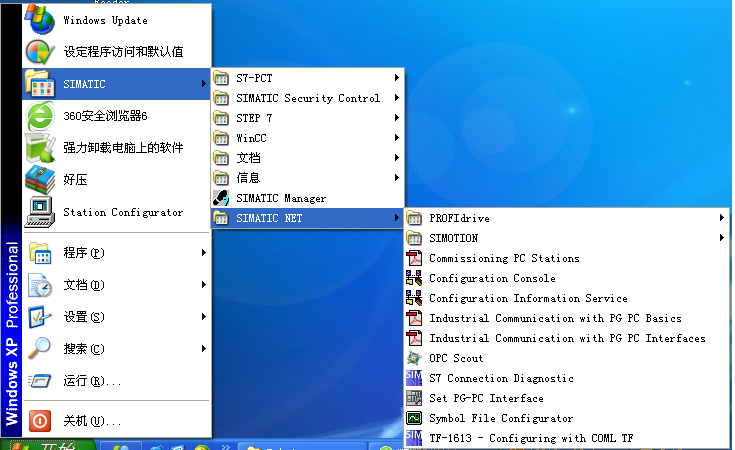Click the 360安全浏览器6 browser icon
This screenshot has height=450, width=735.
[39, 116]
